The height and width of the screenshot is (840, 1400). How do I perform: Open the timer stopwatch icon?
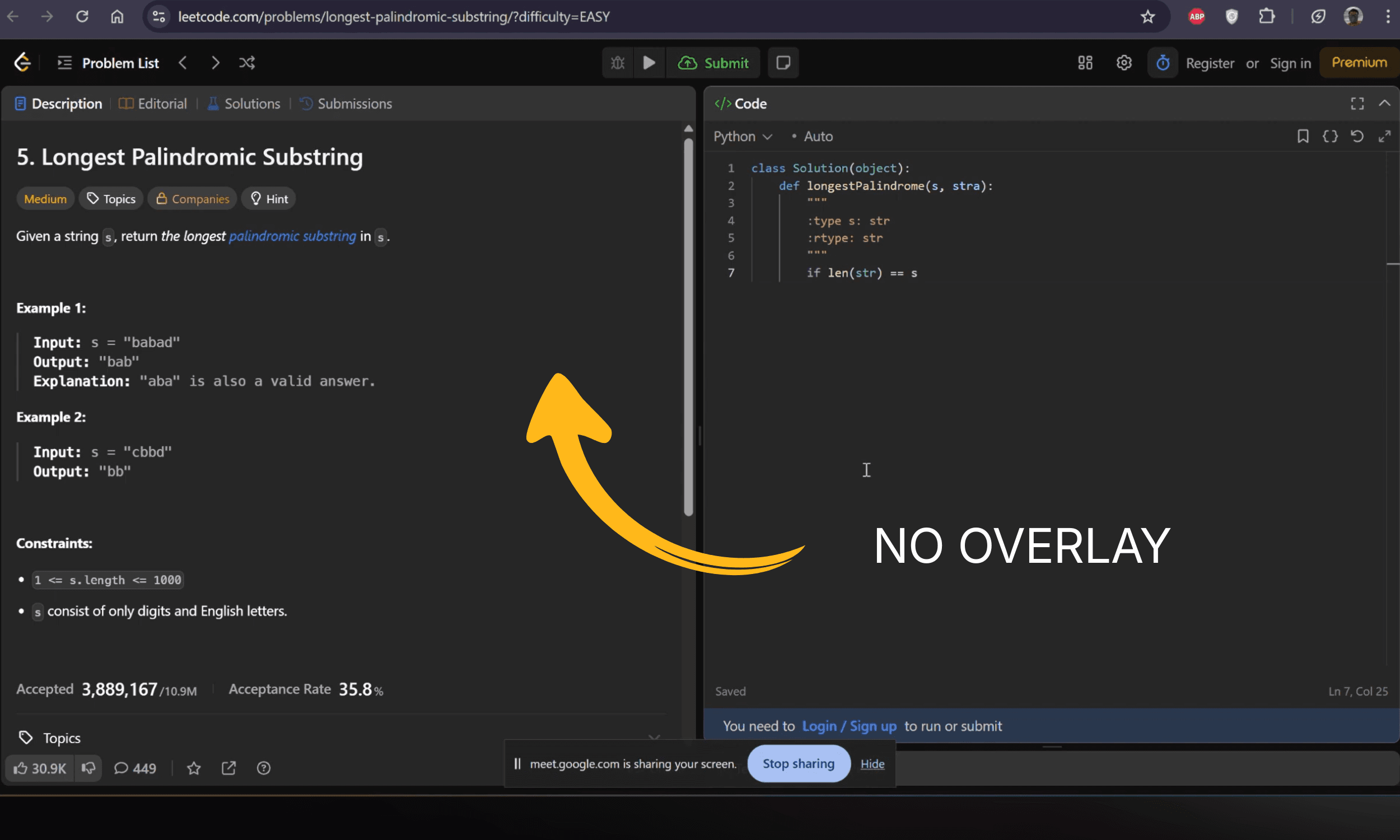pyautogui.click(x=1163, y=63)
